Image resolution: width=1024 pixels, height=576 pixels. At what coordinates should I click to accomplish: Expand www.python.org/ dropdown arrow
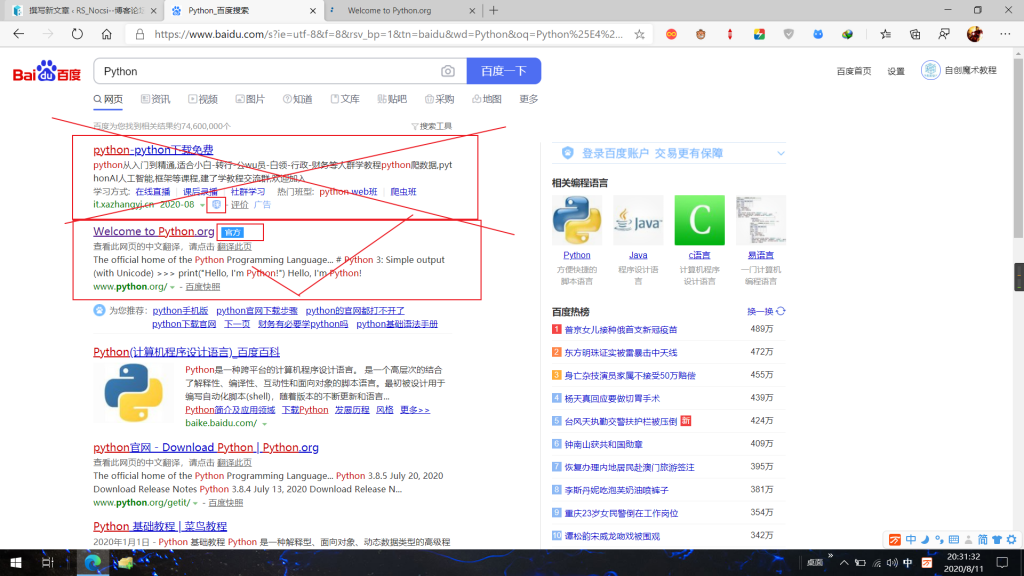pyautogui.click(x=172, y=287)
